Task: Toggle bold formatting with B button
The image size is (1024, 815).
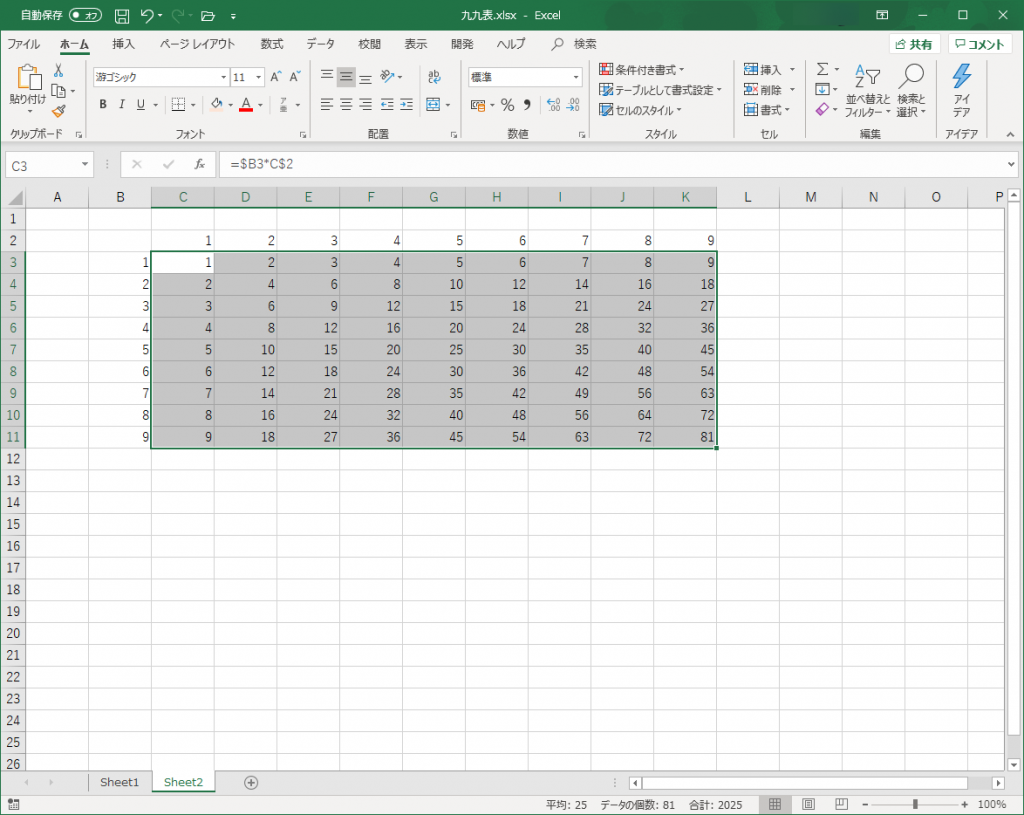Action: coord(103,105)
